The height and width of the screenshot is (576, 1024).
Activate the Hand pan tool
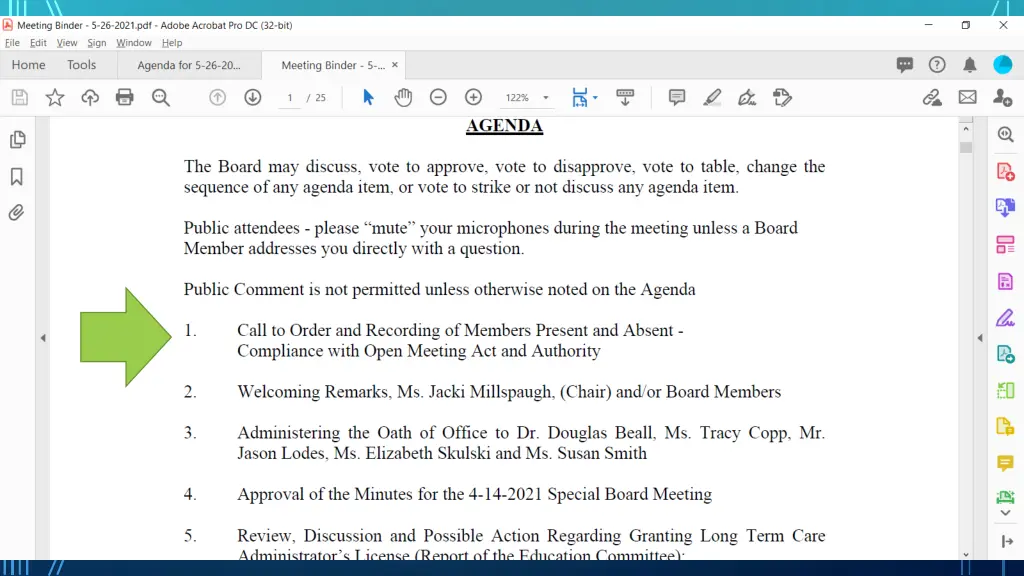coord(404,97)
